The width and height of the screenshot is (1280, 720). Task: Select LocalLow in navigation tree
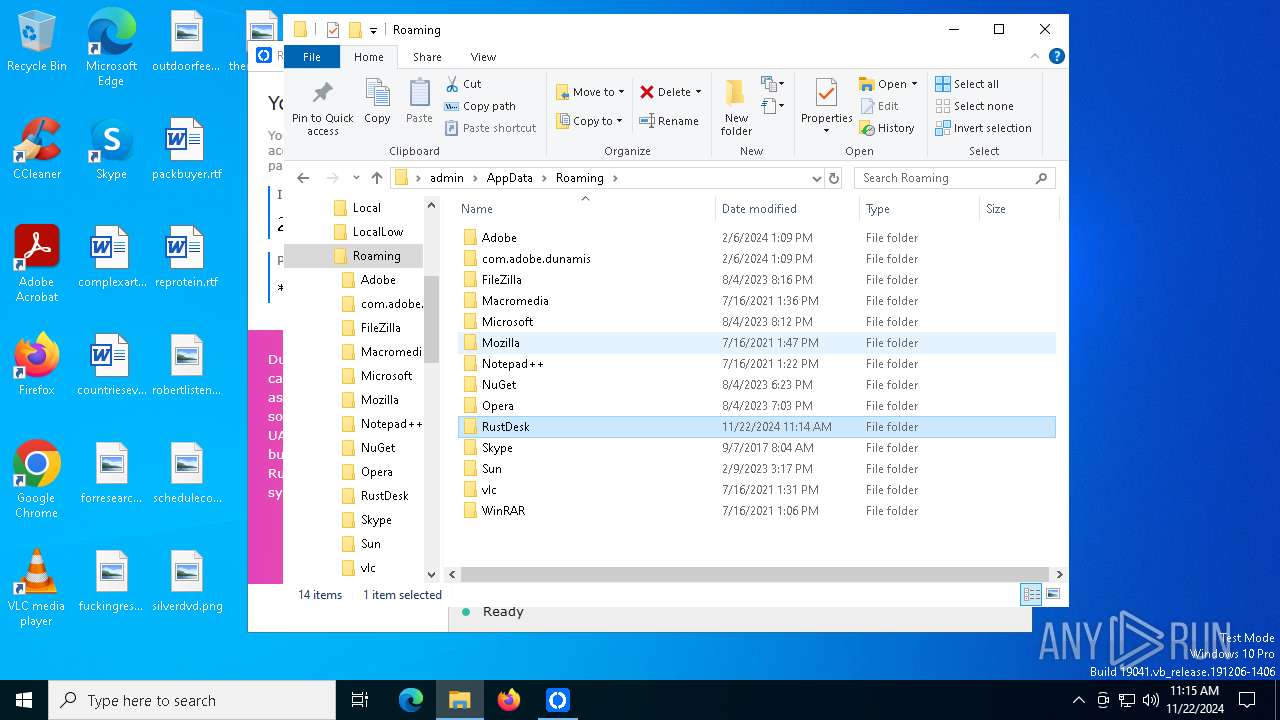click(x=377, y=232)
